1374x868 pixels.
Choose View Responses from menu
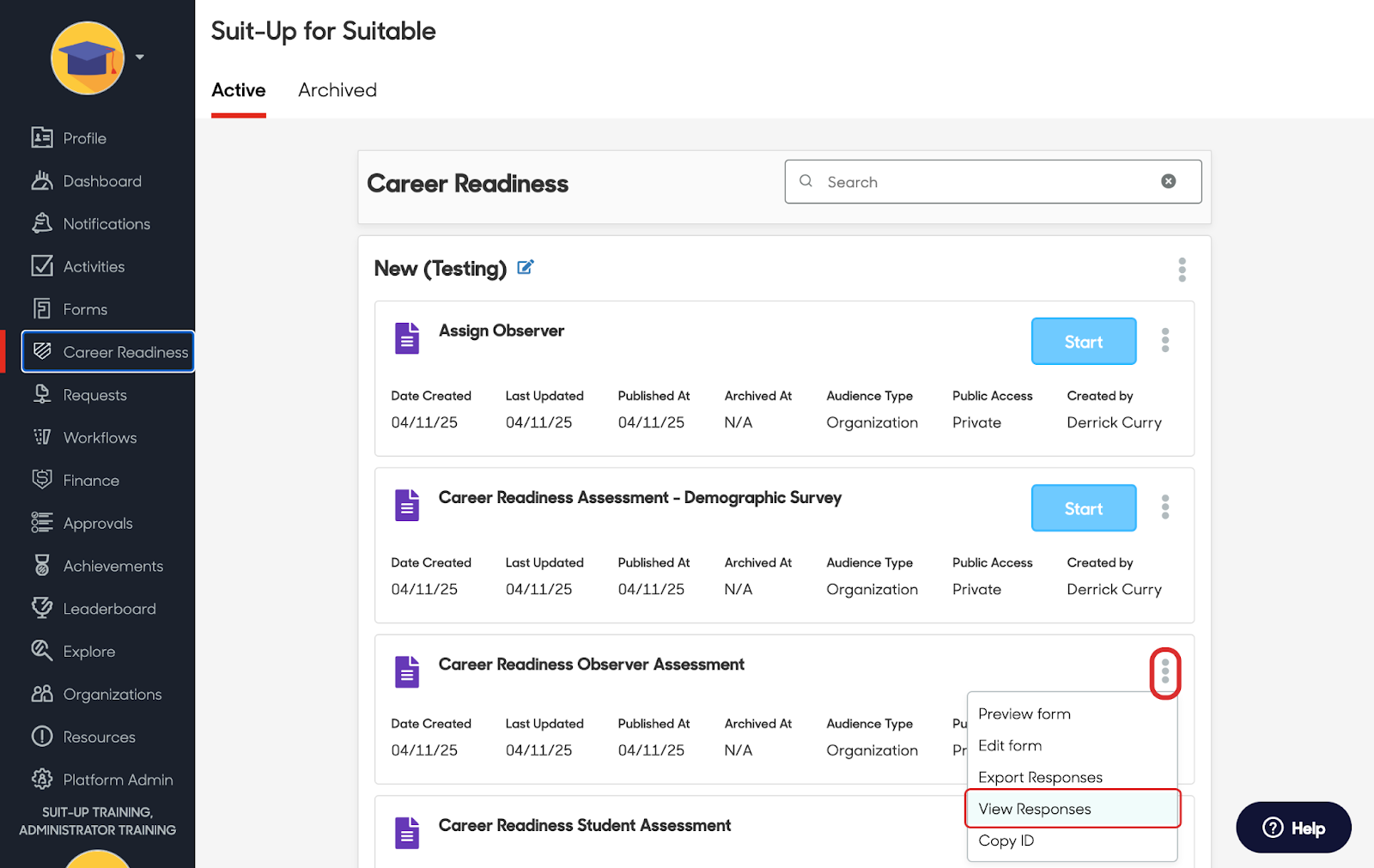1073,809
